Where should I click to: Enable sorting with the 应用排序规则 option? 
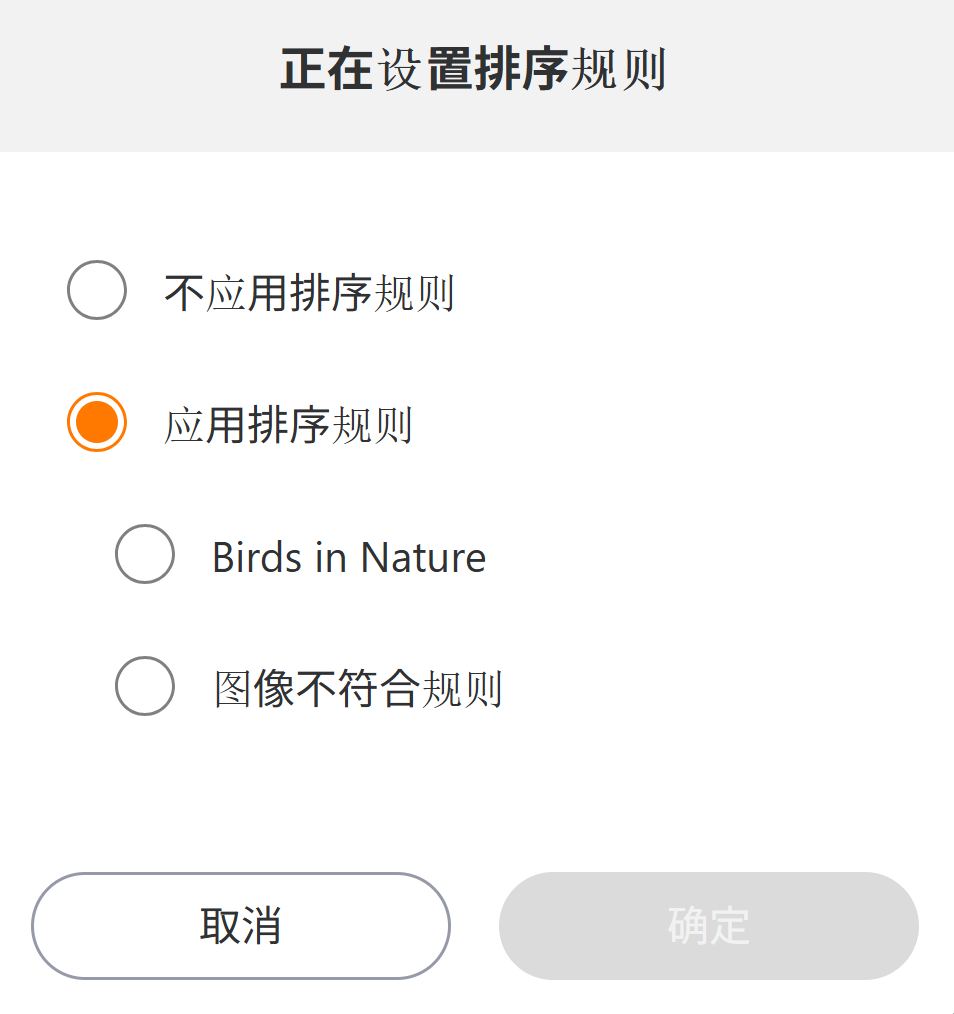pyautogui.click(x=97, y=422)
